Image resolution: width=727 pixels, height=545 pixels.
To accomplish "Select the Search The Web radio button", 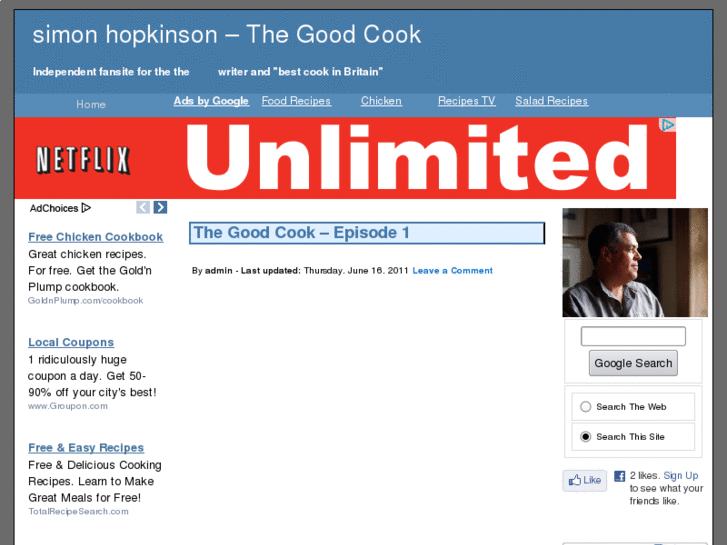I will coord(586,407).
